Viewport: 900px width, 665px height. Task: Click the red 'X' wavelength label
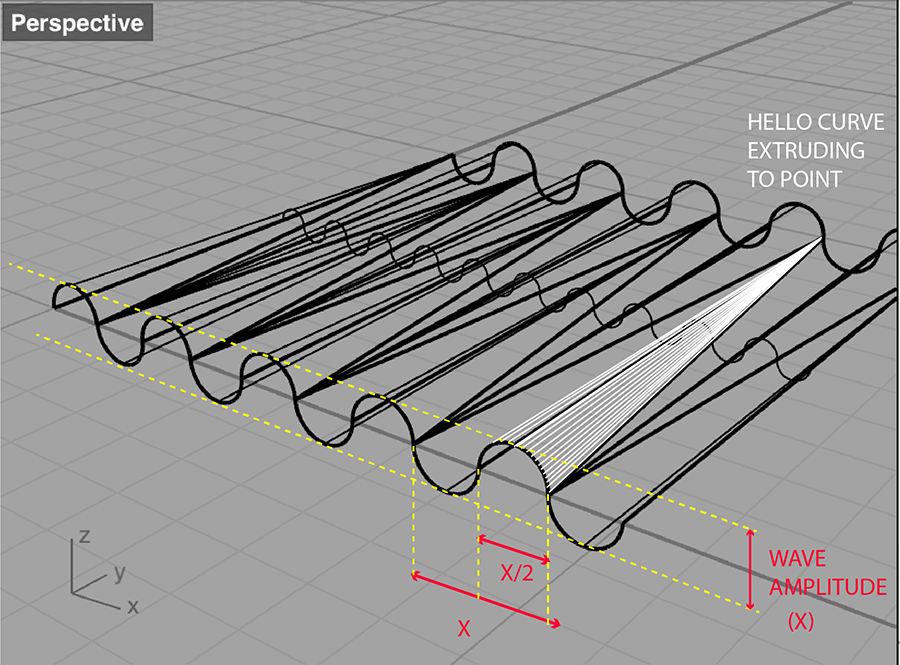pos(464,629)
